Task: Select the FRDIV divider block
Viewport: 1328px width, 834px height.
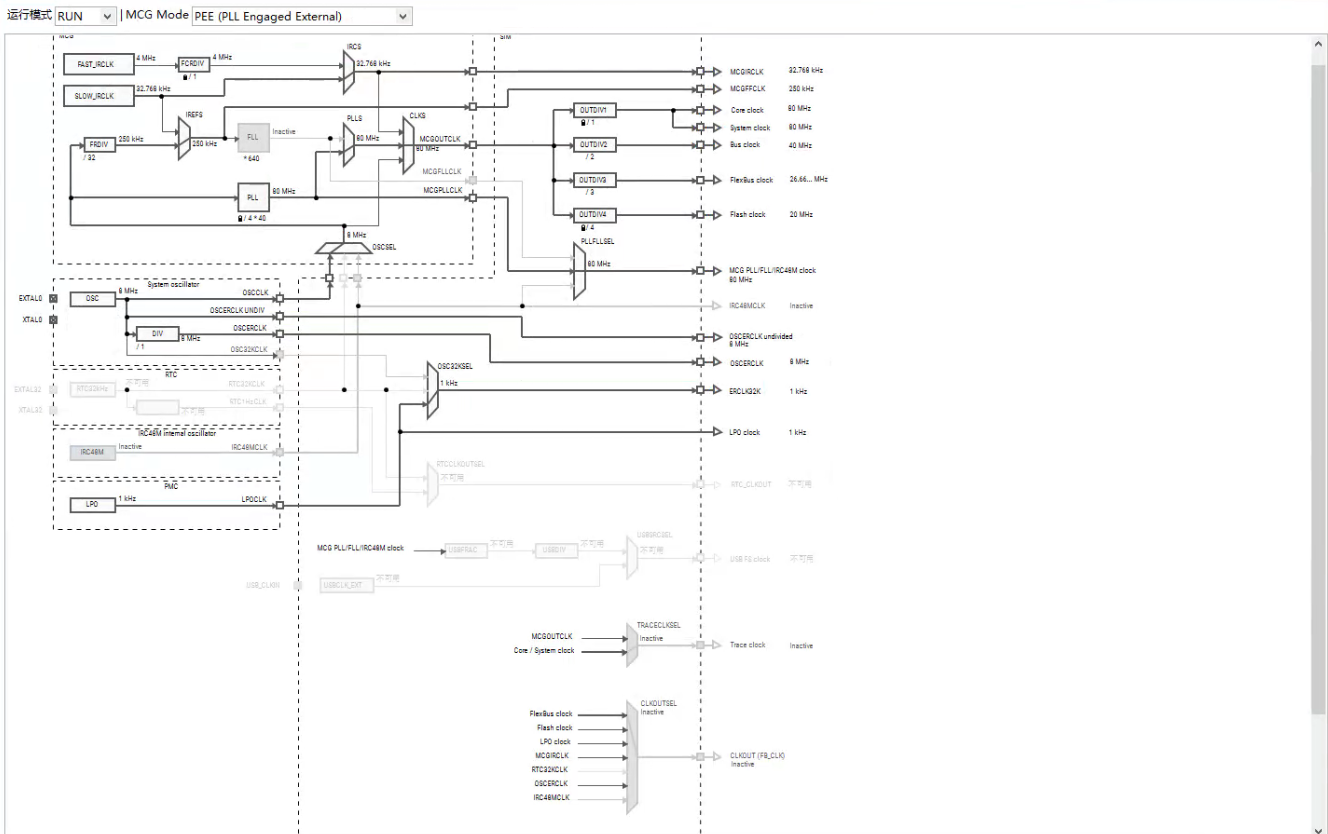Action: point(100,145)
